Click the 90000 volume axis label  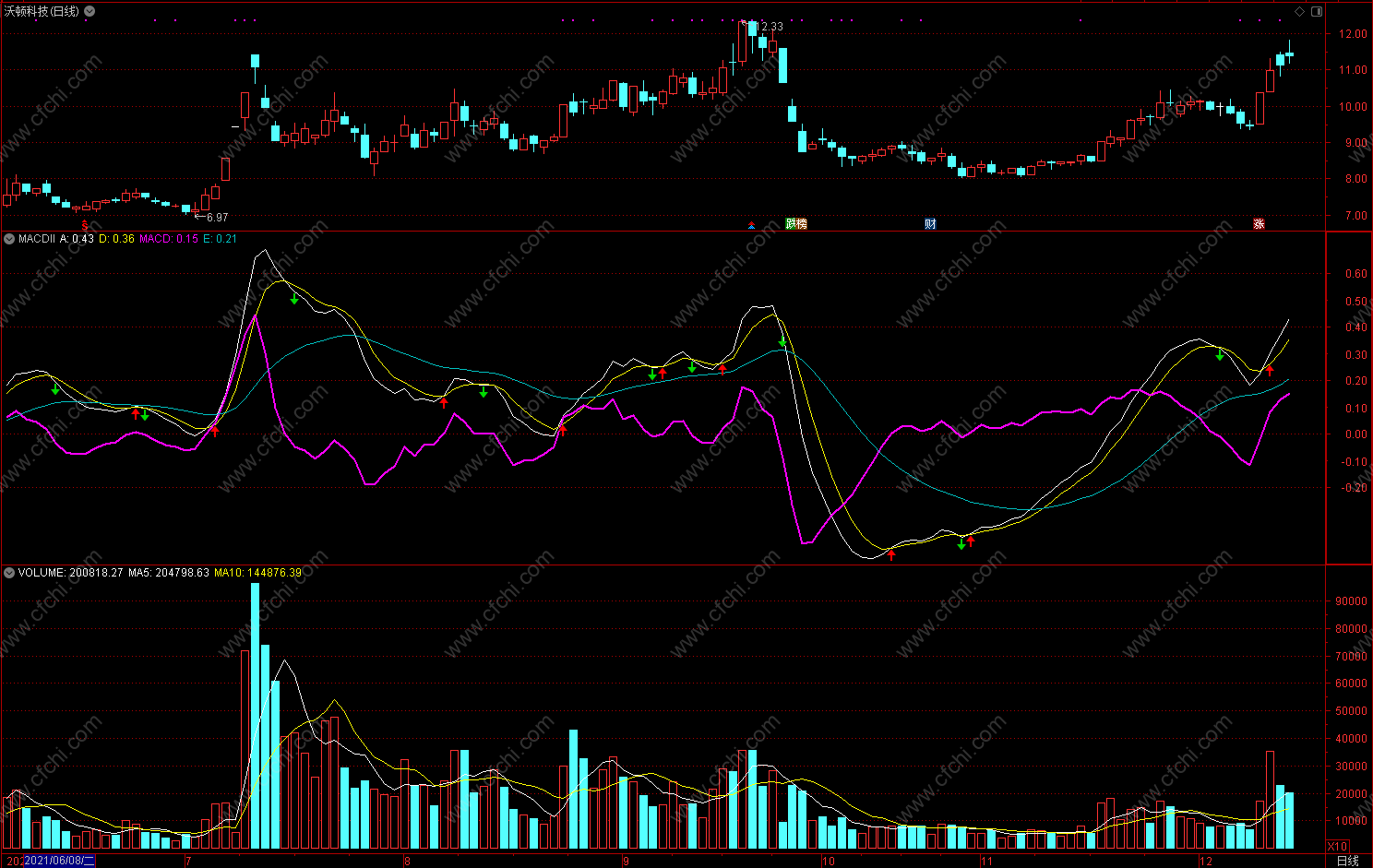tap(1352, 601)
